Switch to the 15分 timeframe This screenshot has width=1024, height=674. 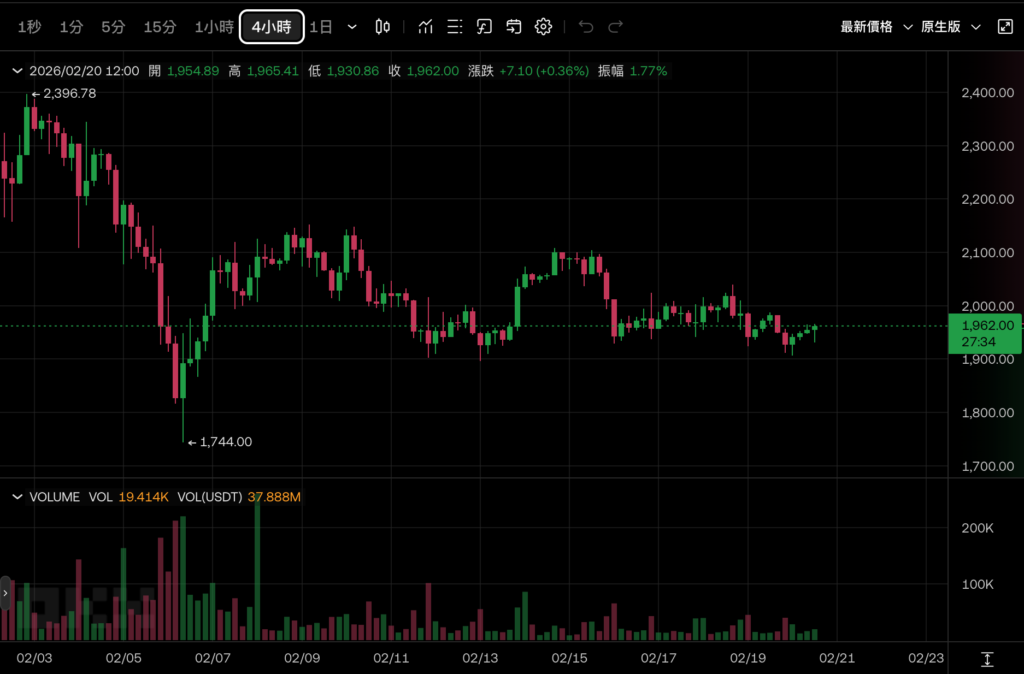160,27
